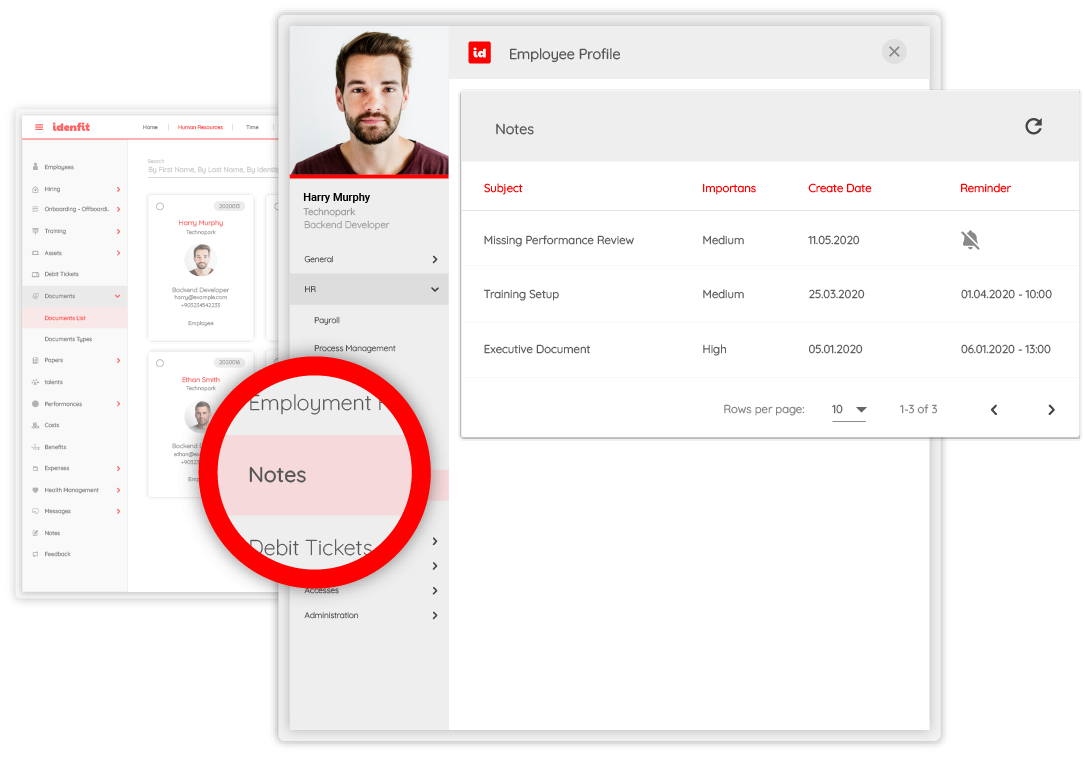Click the muted bell reminder icon
This screenshot has height=757, width=1084.
click(970, 240)
